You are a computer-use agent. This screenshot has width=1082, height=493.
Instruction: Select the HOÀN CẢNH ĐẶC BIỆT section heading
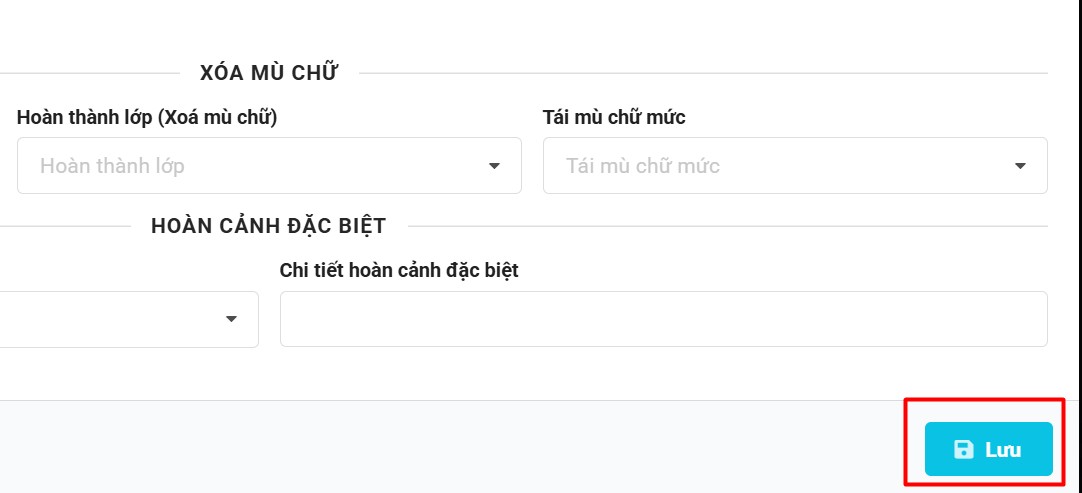click(268, 226)
